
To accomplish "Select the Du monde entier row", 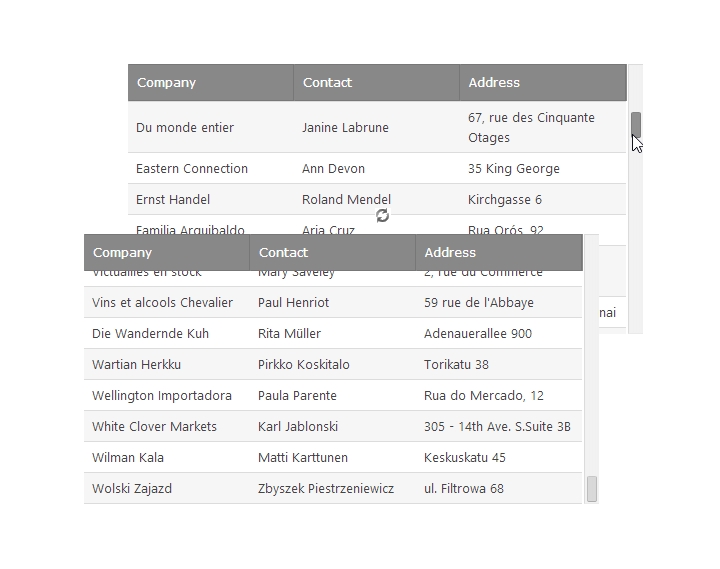I will click(x=377, y=127).
